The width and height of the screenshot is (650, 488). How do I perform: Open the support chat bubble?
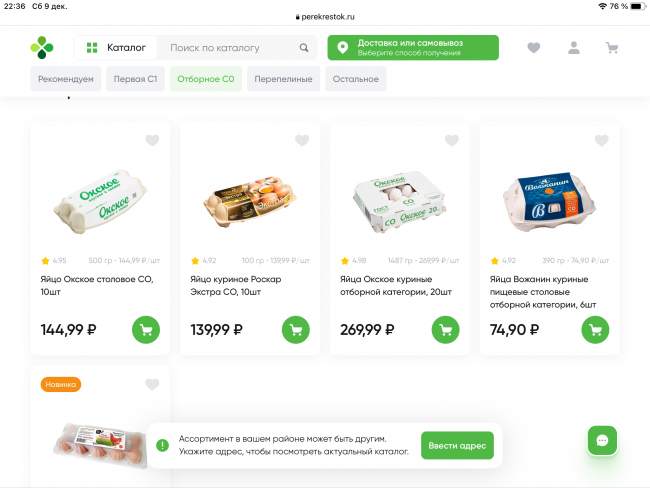click(x=602, y=440)
